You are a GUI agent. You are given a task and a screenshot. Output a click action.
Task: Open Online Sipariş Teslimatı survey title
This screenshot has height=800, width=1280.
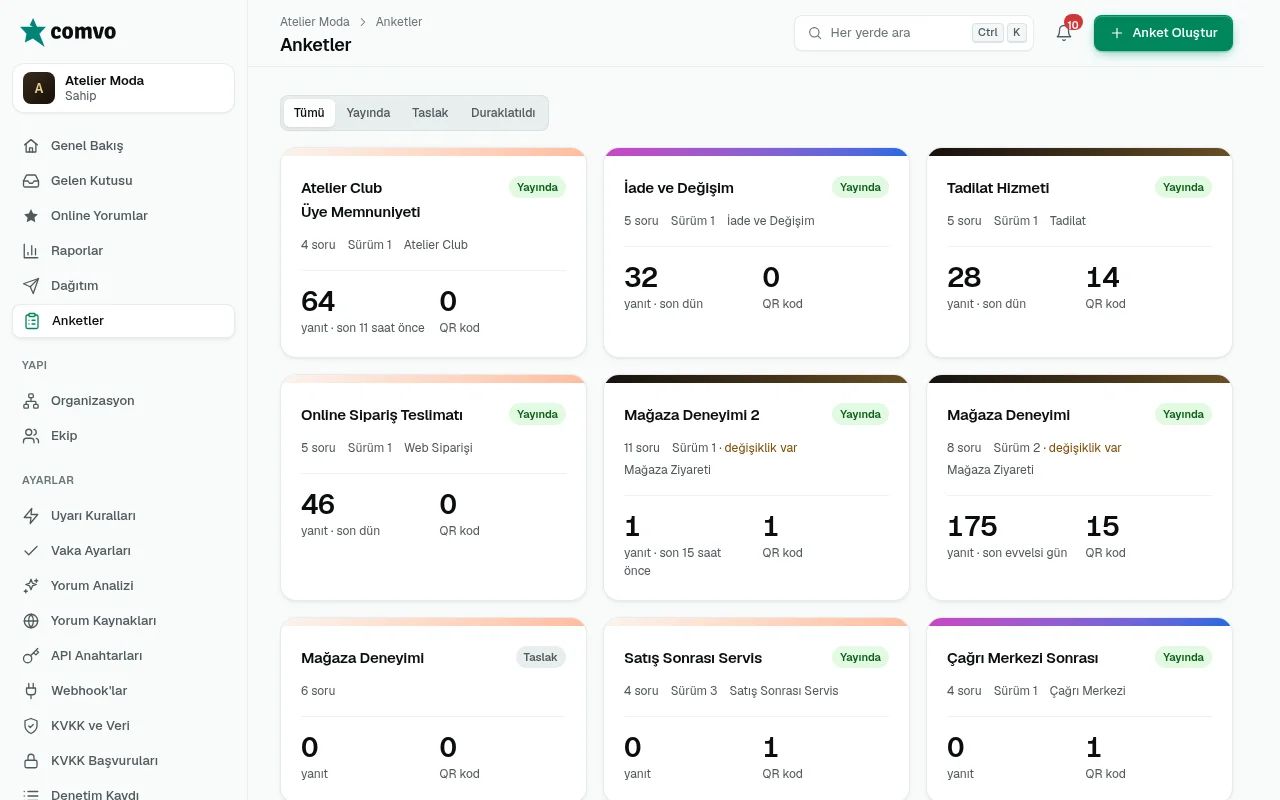pos(382,415)
